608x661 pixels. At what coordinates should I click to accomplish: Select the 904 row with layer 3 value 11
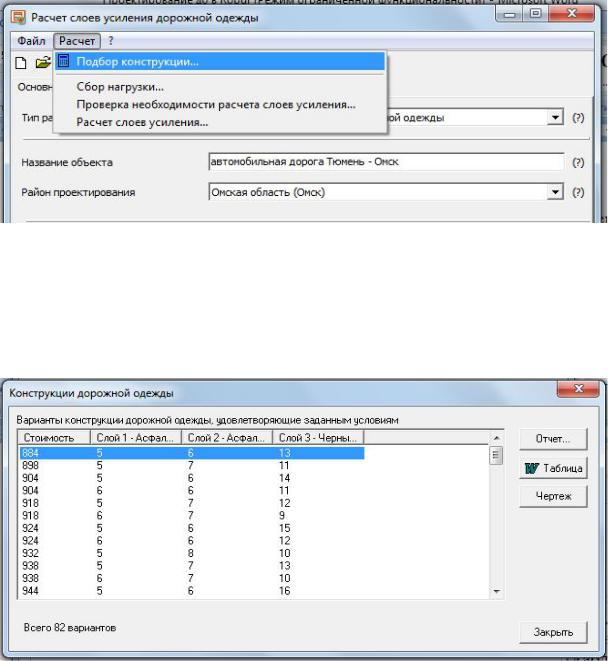[192, 491]
